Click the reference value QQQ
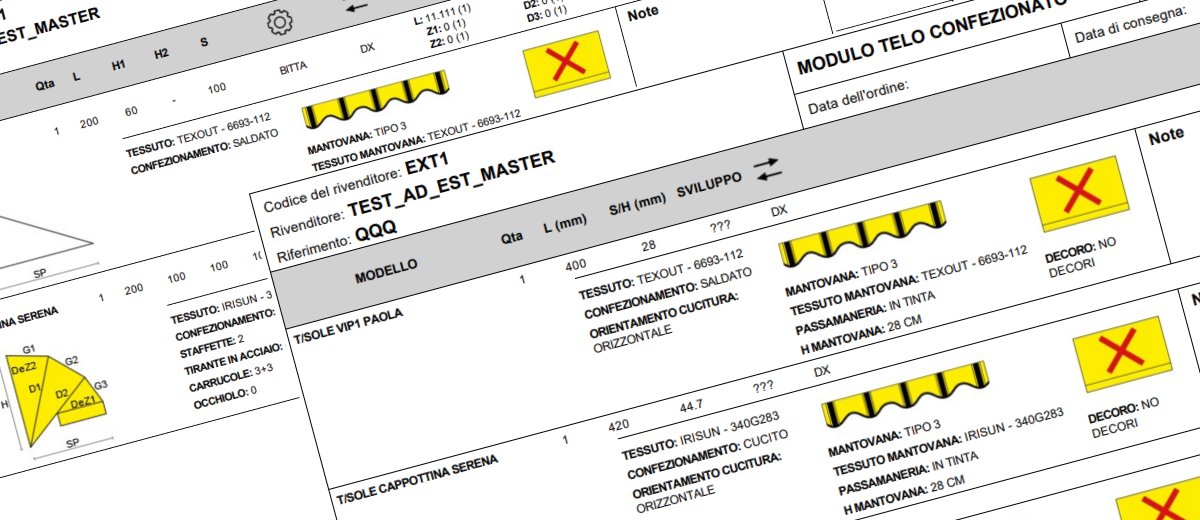1200x520 pixels. click(x=375, y=232)
